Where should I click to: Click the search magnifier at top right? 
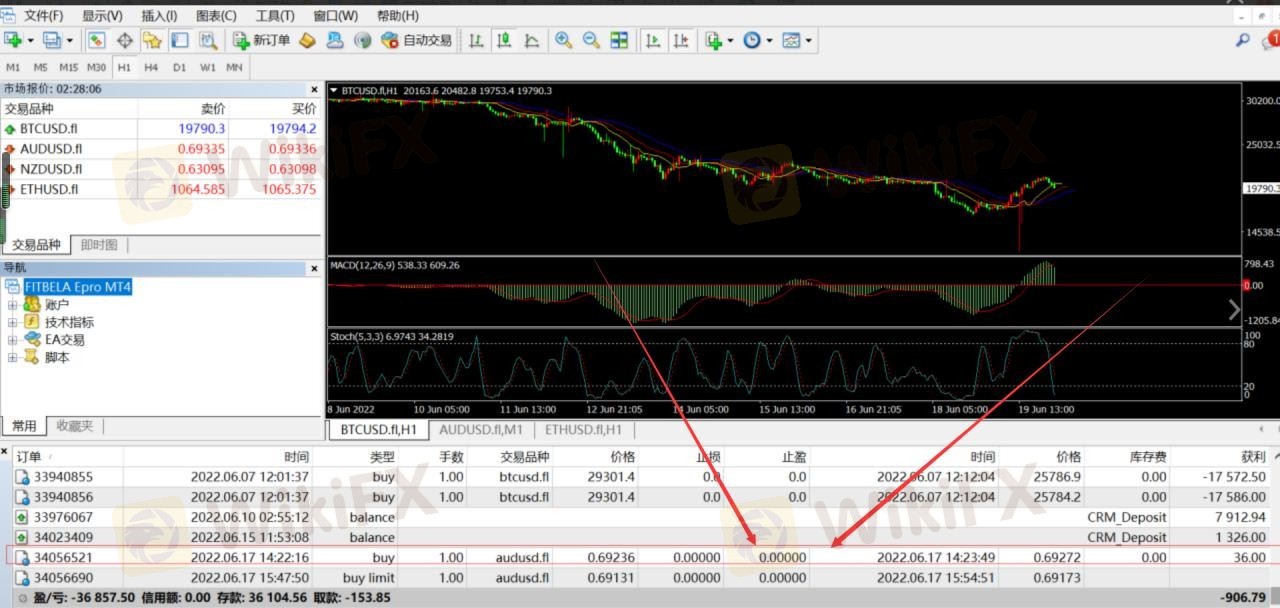1243,40
